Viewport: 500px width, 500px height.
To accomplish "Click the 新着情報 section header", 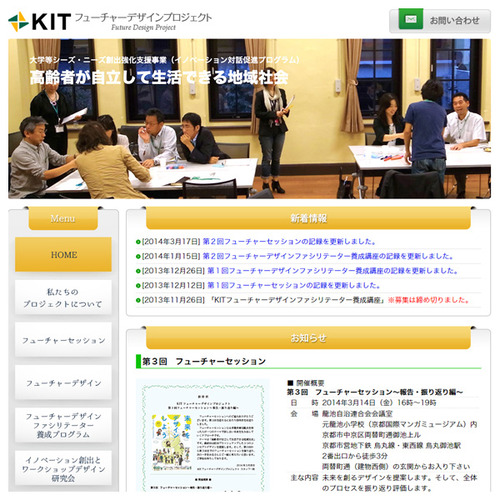I will pyautogui.click(x=308, y=218).
